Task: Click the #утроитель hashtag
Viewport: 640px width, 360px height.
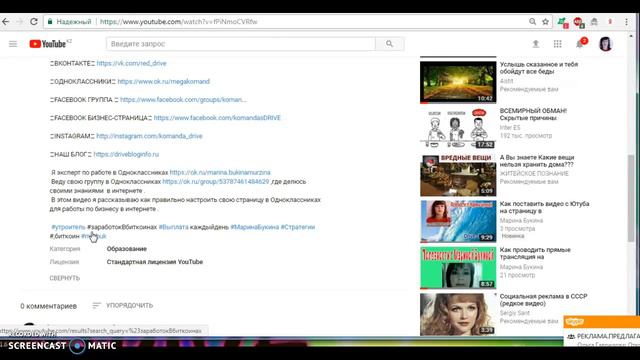Action: point(68,227)
